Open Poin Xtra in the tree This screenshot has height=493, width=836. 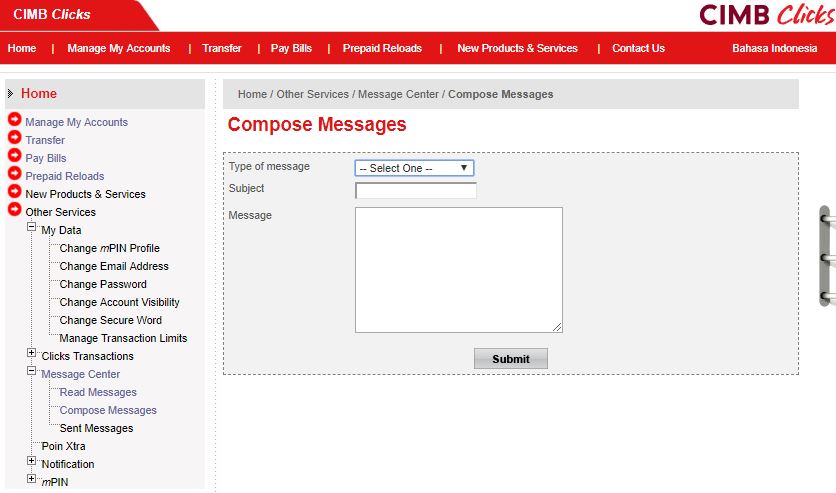pyautogui.click(x=63, y=446)
